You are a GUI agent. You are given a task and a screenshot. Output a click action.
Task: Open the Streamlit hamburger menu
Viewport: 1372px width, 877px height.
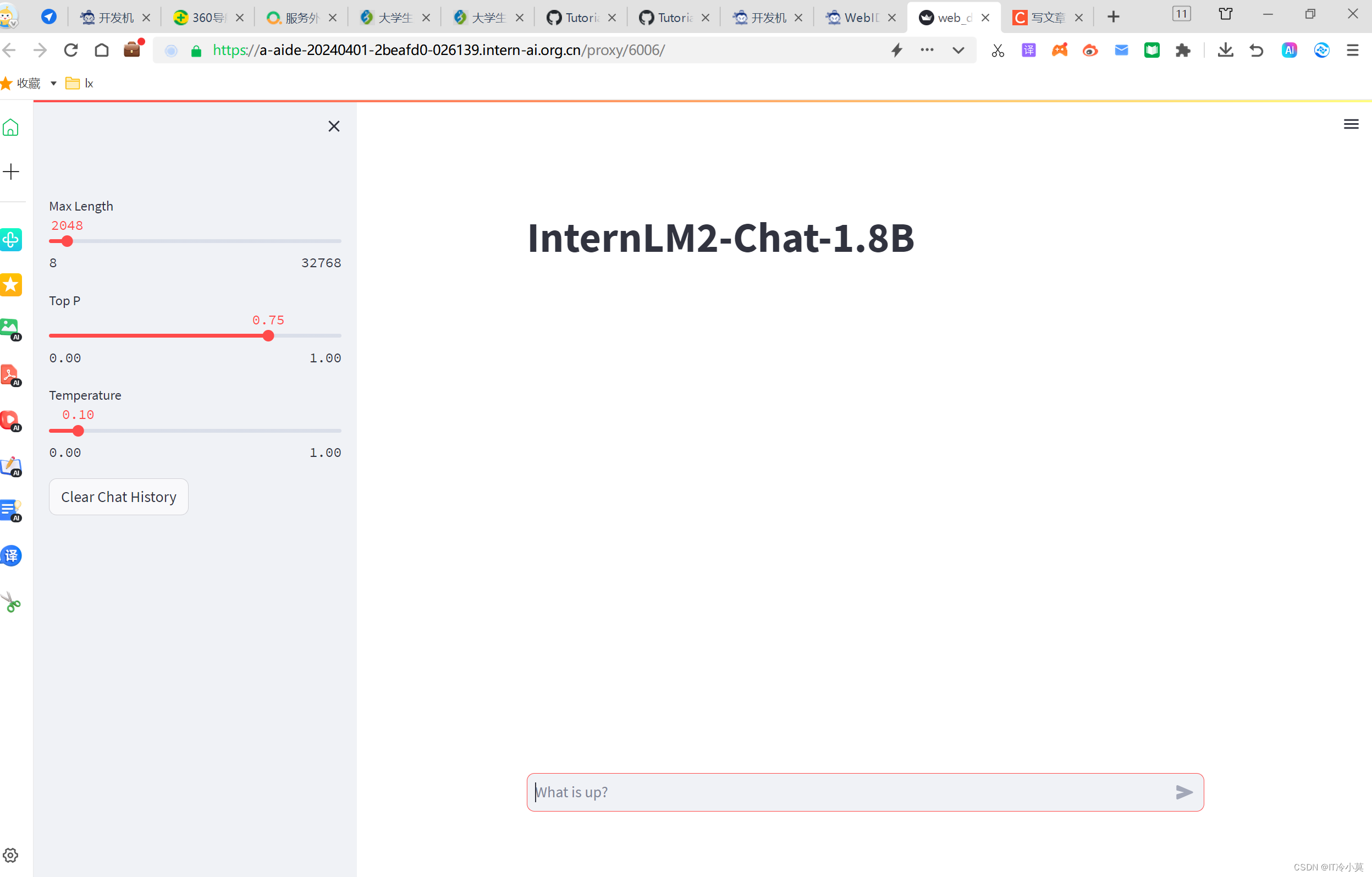[1351, 124]
